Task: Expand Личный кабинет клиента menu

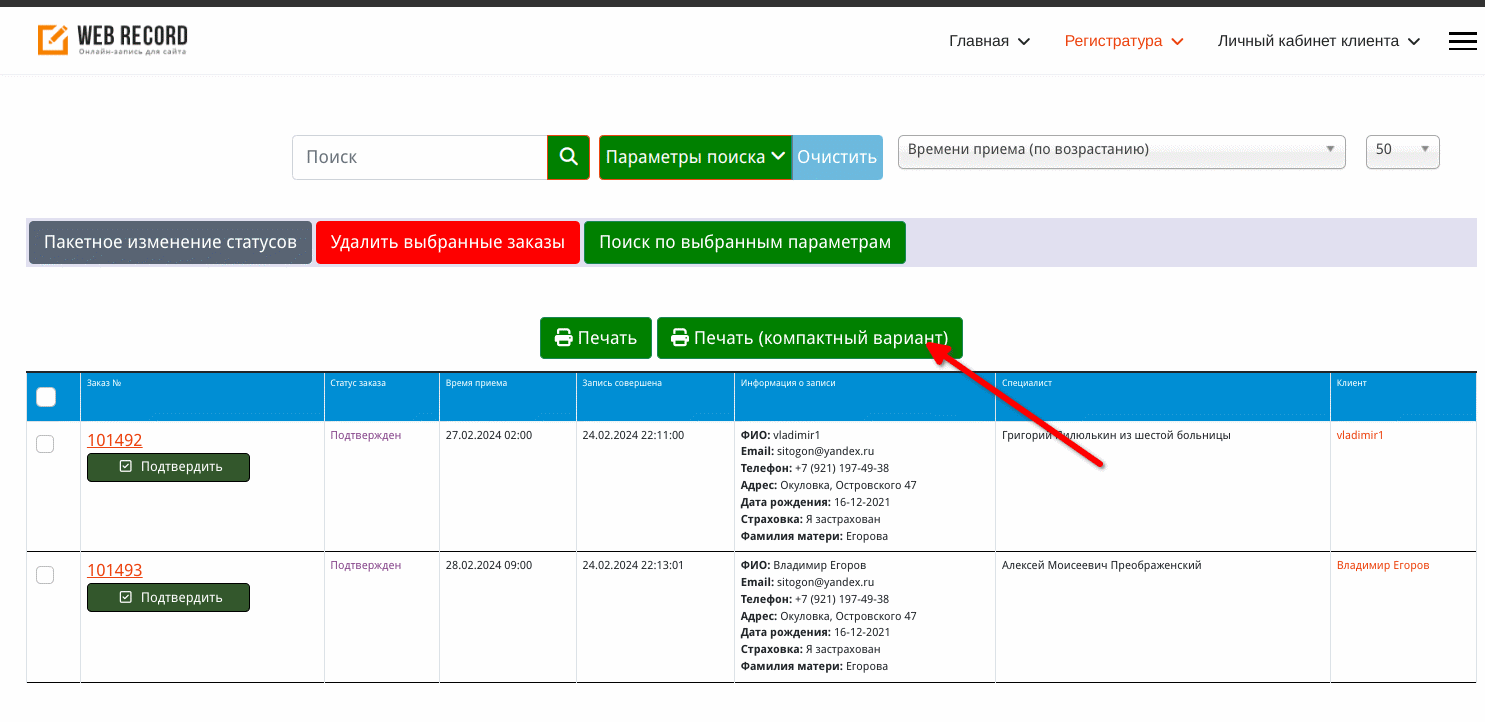Action: tap(1318, 41)
